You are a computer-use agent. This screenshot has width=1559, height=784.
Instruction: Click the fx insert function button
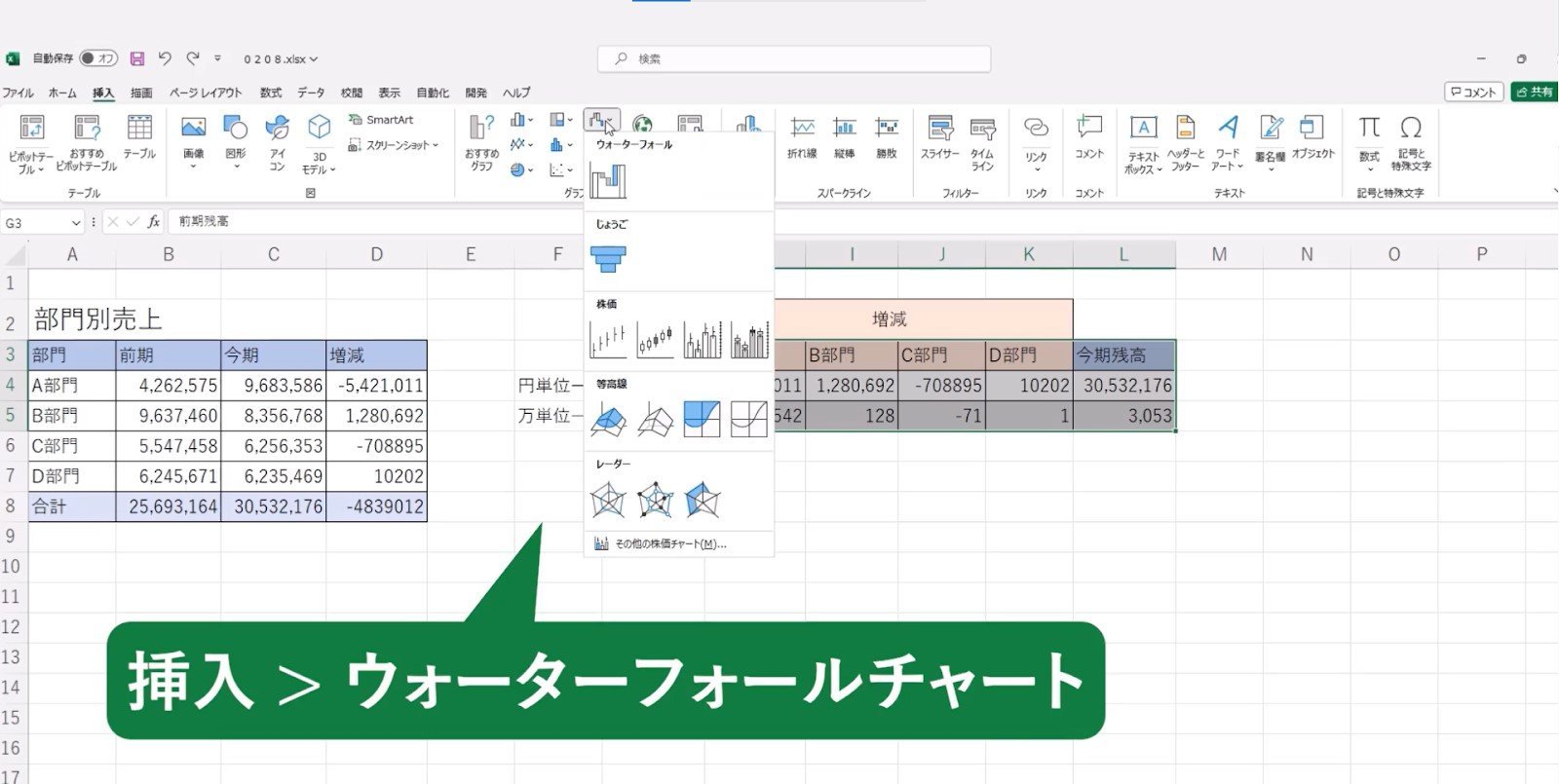pyautogui.click(x=153, y=222)
